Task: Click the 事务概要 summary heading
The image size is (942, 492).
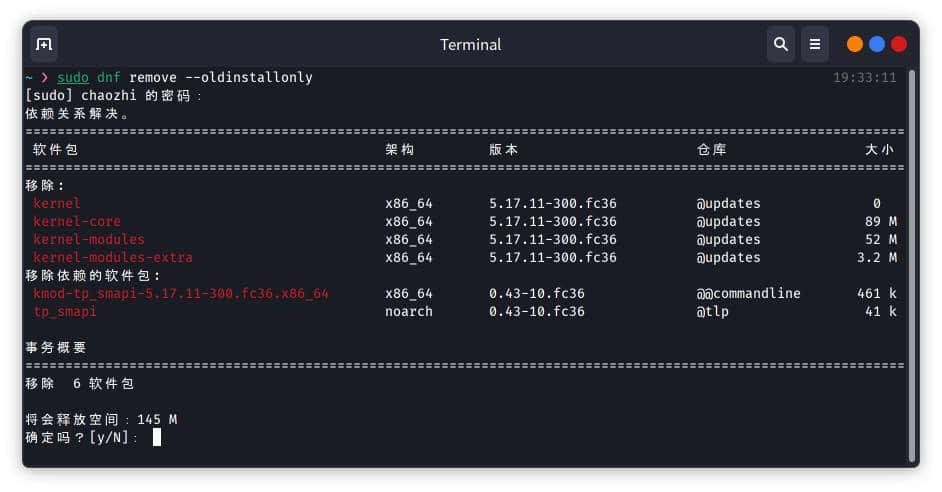Action: coord(56,347)
